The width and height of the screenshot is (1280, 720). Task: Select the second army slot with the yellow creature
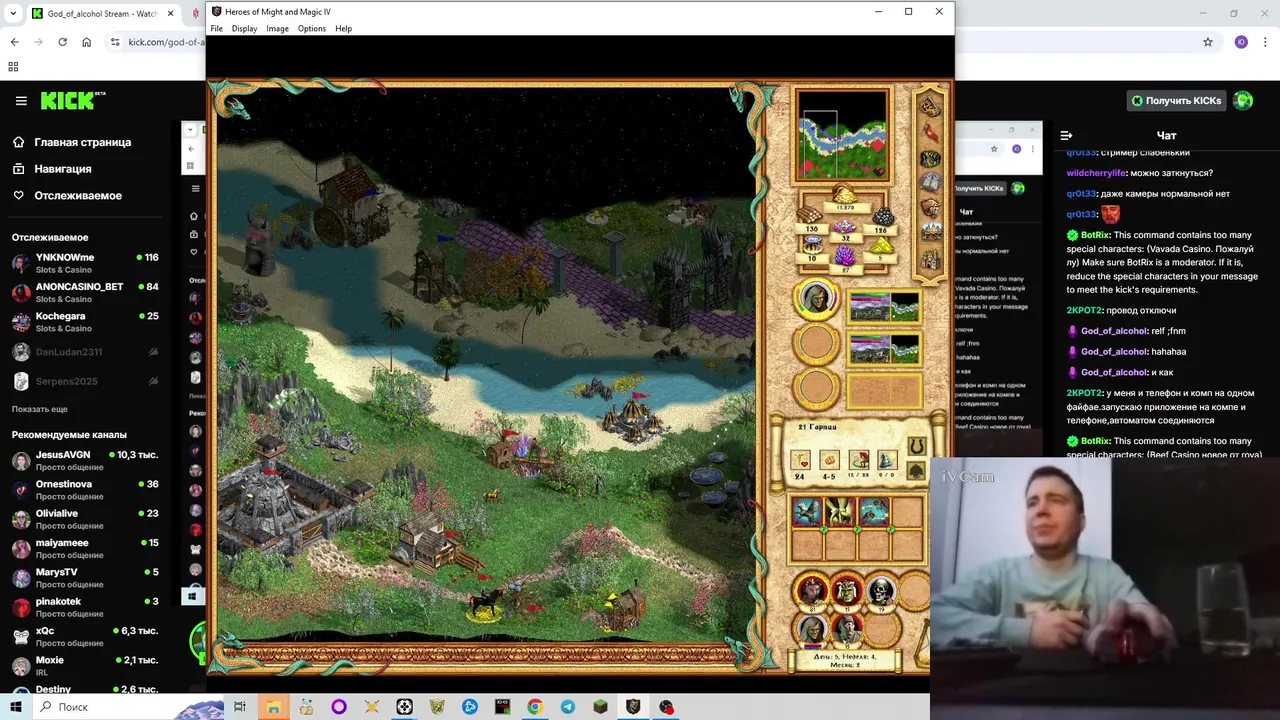click(x=840, y=513)
